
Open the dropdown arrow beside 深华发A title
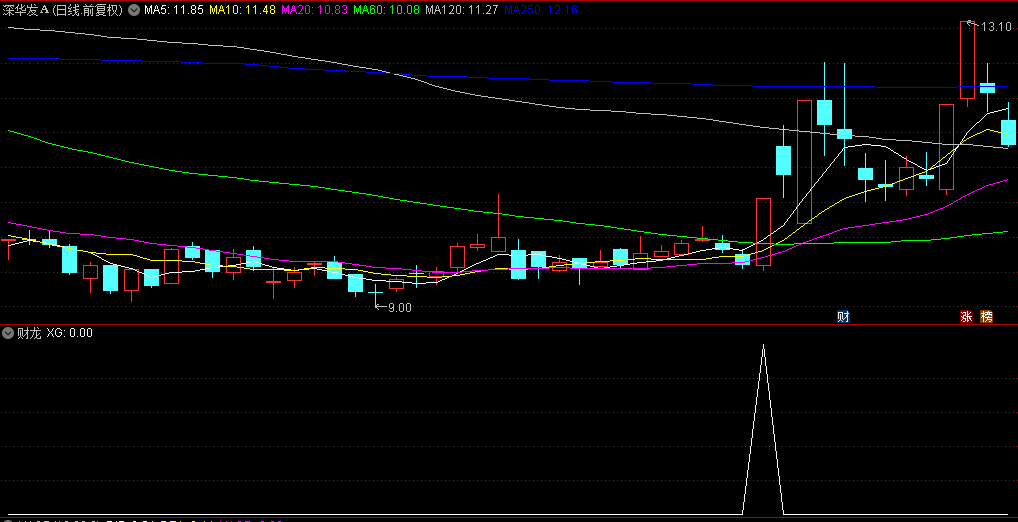134,10
